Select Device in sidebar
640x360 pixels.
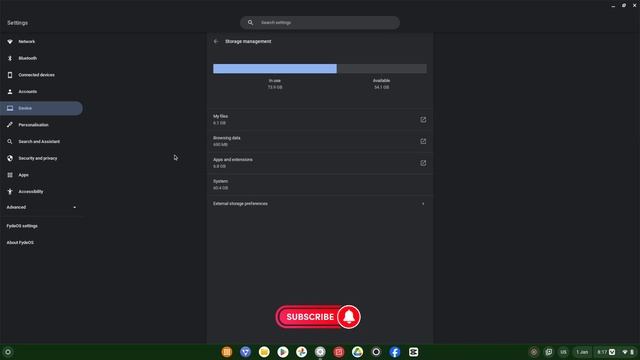pyautogui.click(x=41, y=108)
